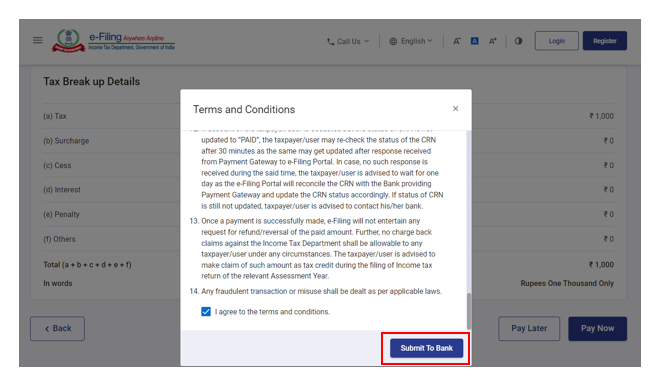Close the Terms and Conditions dialog

455,108
